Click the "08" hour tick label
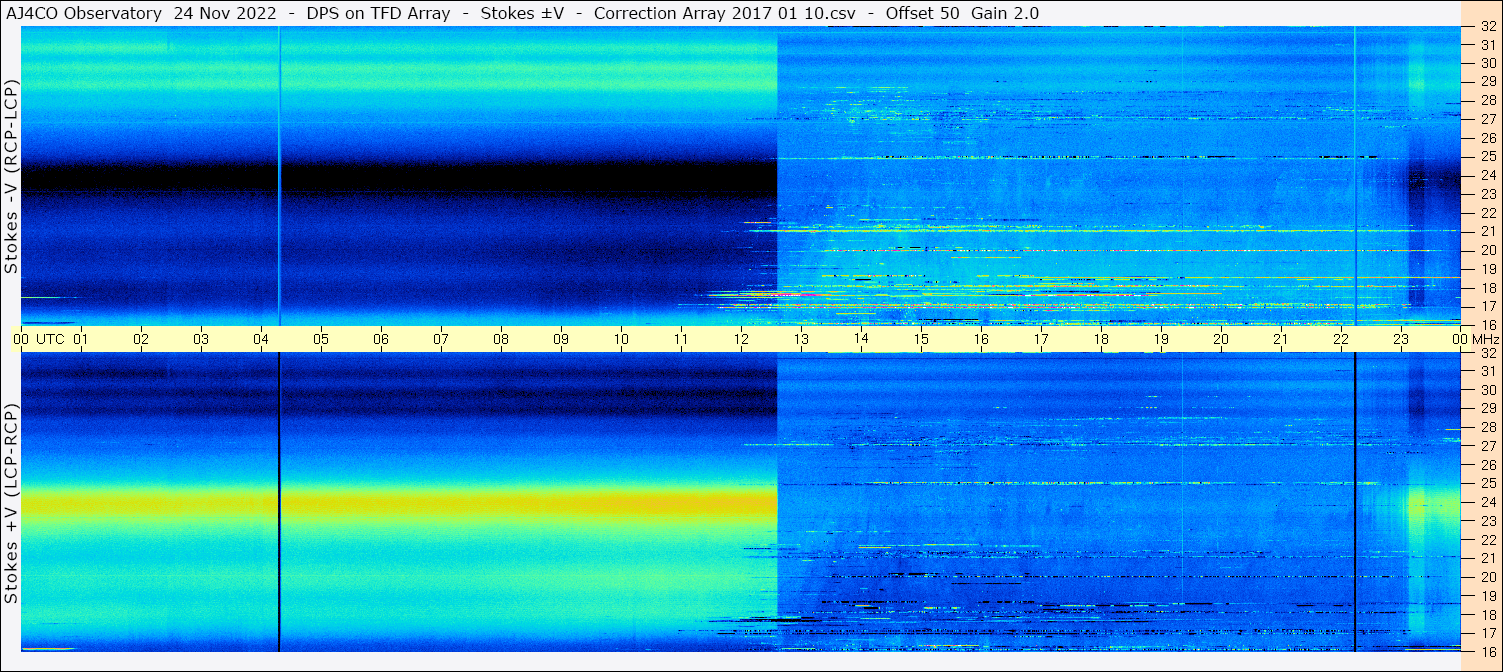Screen dimensions: 1503x672 (x=501, y=339)
